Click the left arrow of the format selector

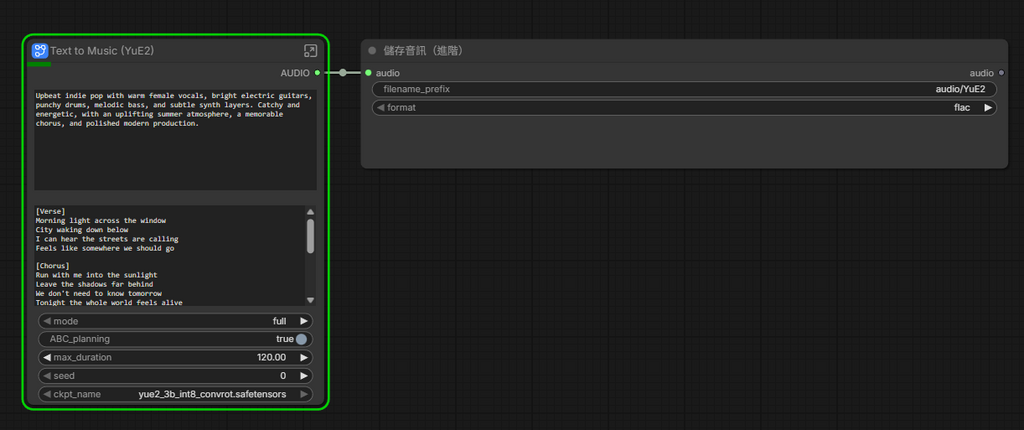point(381,107)
